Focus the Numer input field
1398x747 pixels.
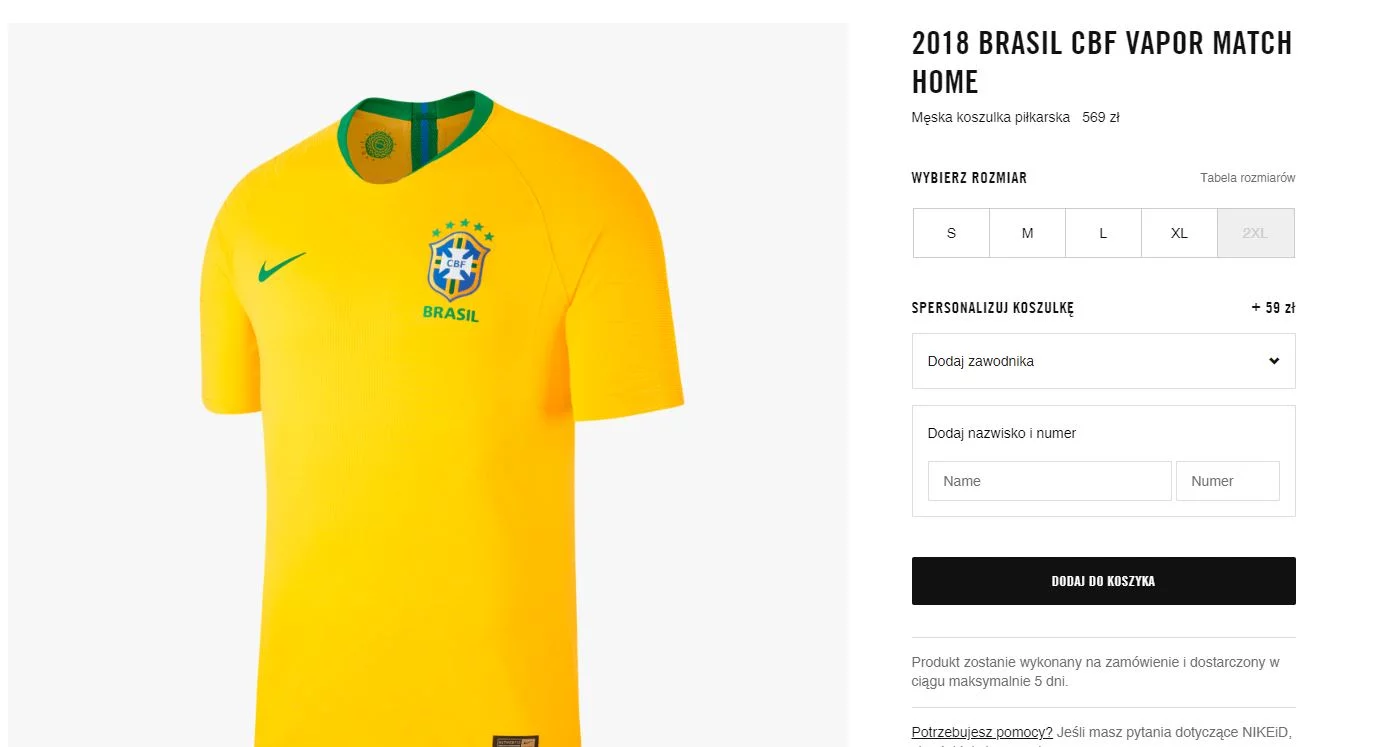tap(1227, 481)
